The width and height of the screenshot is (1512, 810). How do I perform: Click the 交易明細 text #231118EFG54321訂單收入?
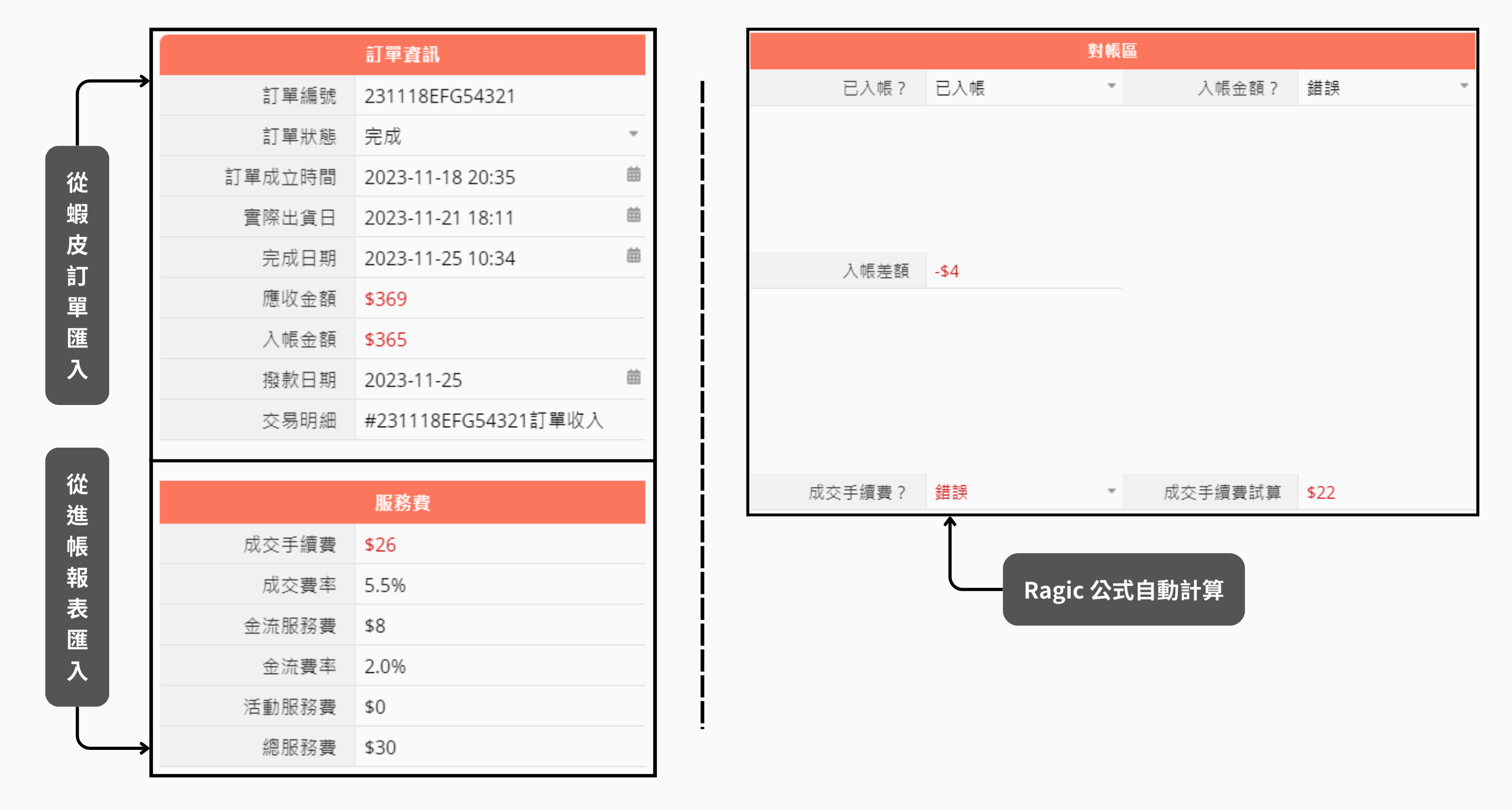(484, 420)
